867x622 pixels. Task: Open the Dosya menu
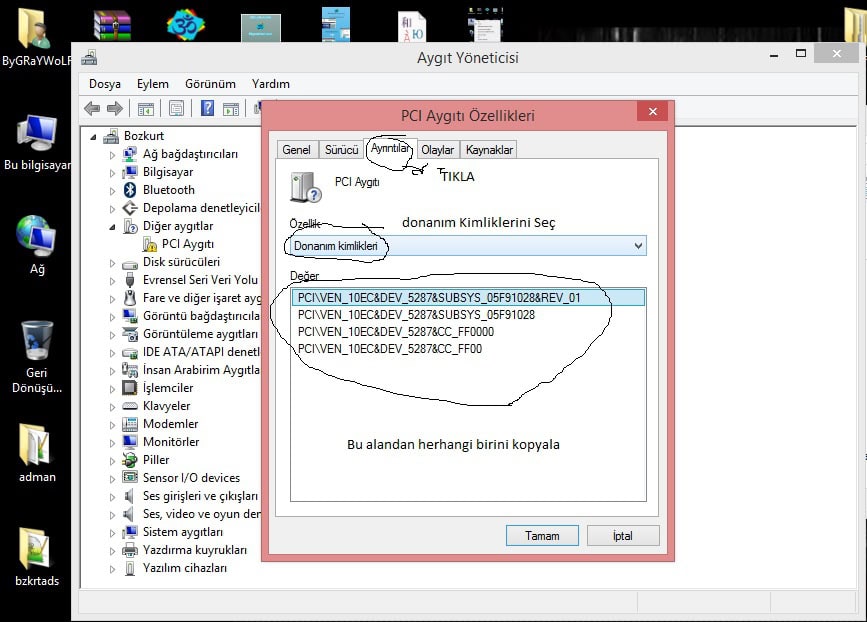point(105,84)
